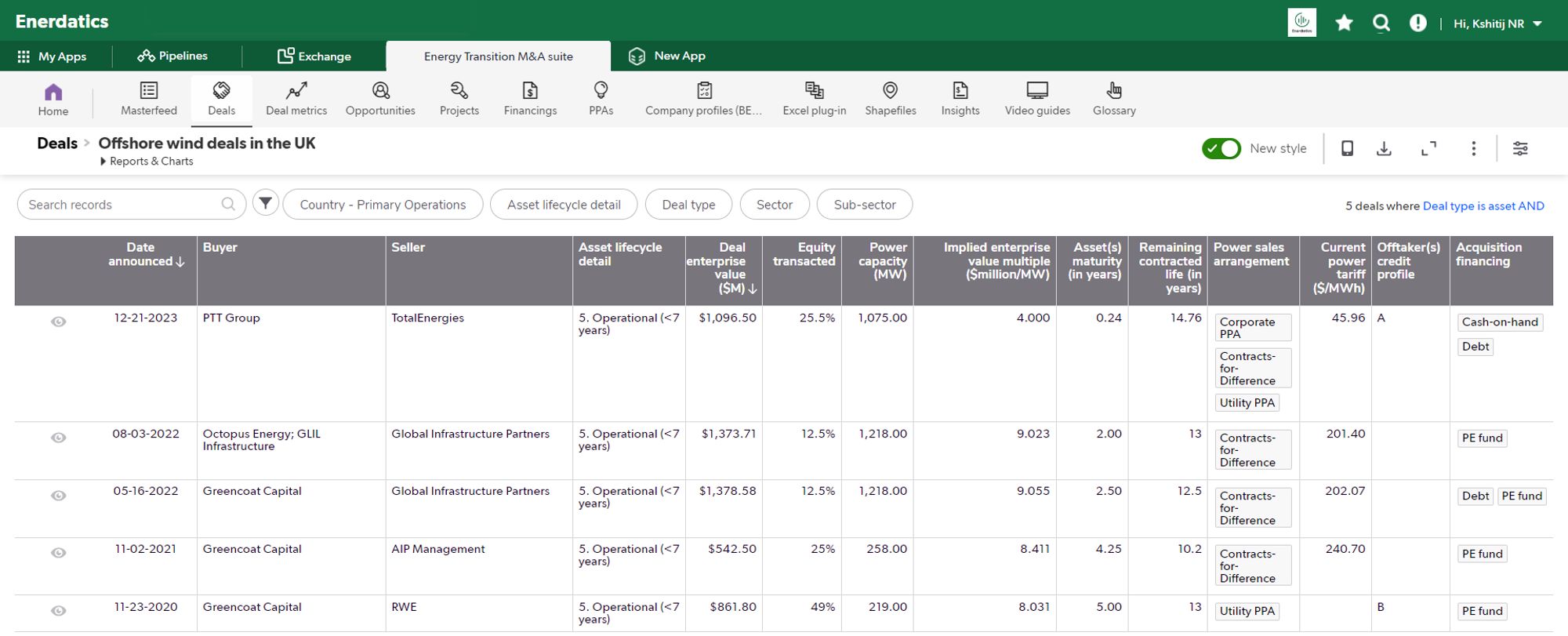
Task: Click the Utility PPA tag in RWE row
Action: [1247, 611]
